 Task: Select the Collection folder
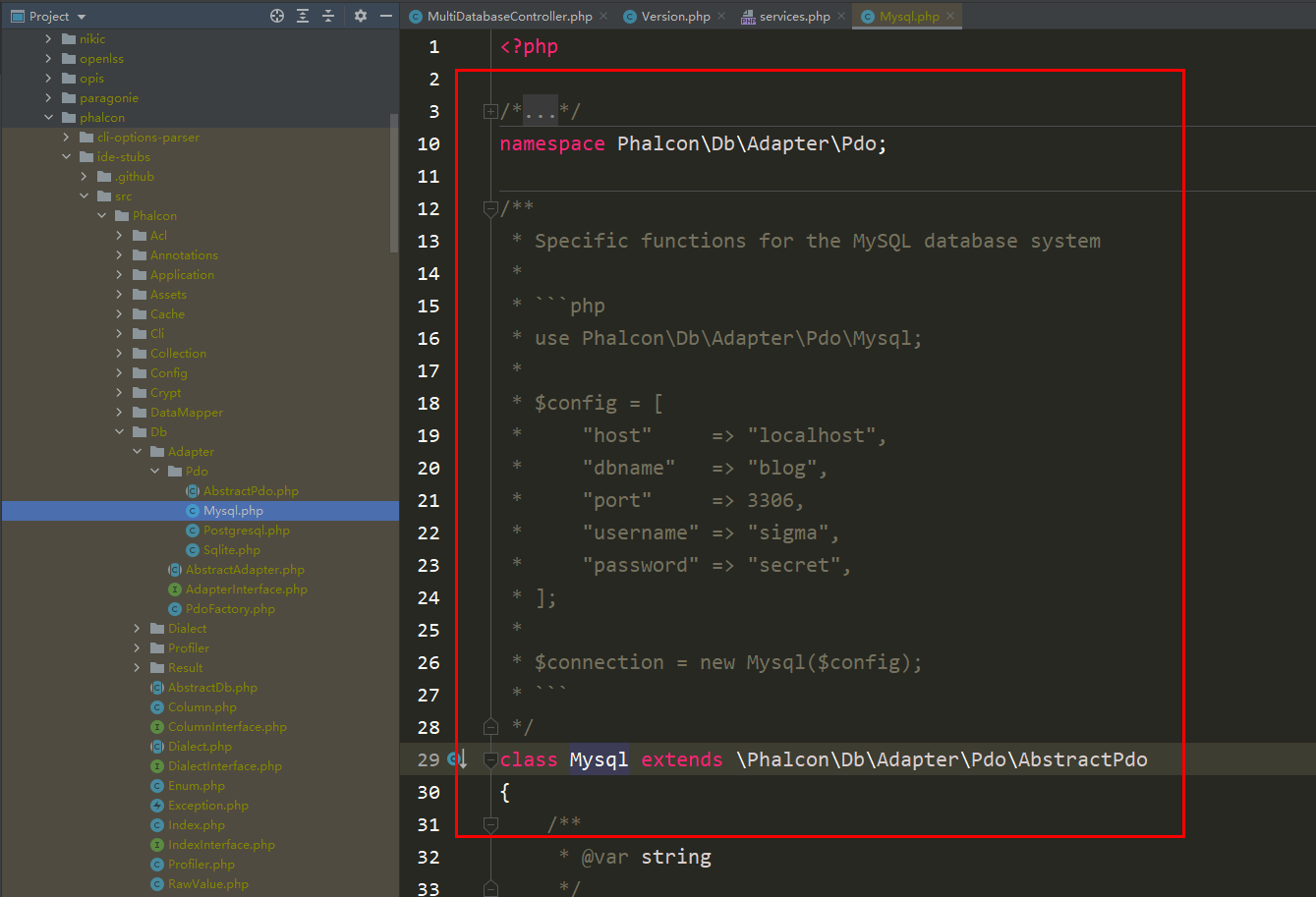tap(178, 354)
